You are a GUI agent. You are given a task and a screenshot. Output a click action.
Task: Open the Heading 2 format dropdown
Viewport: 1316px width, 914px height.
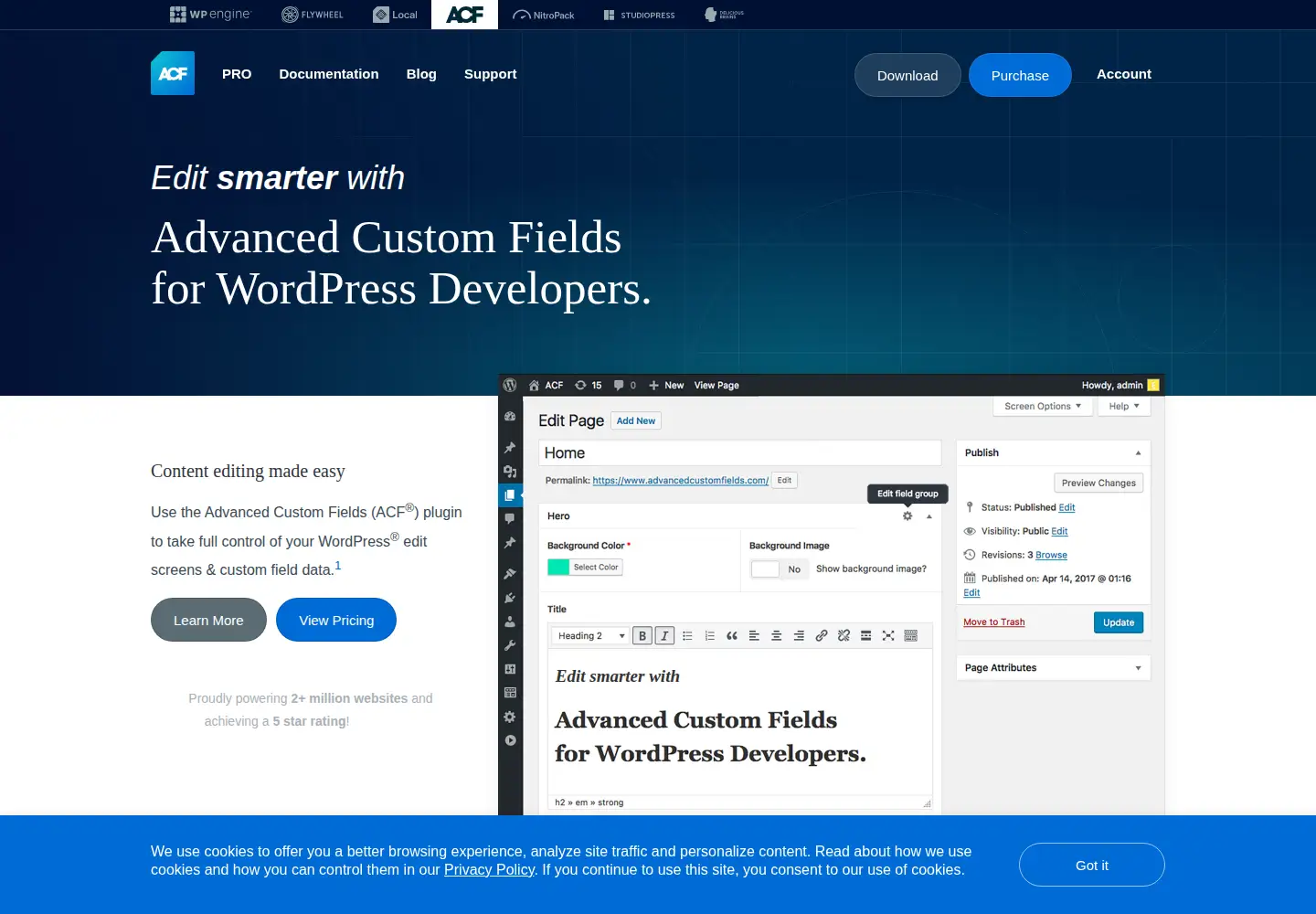[590, 635]
